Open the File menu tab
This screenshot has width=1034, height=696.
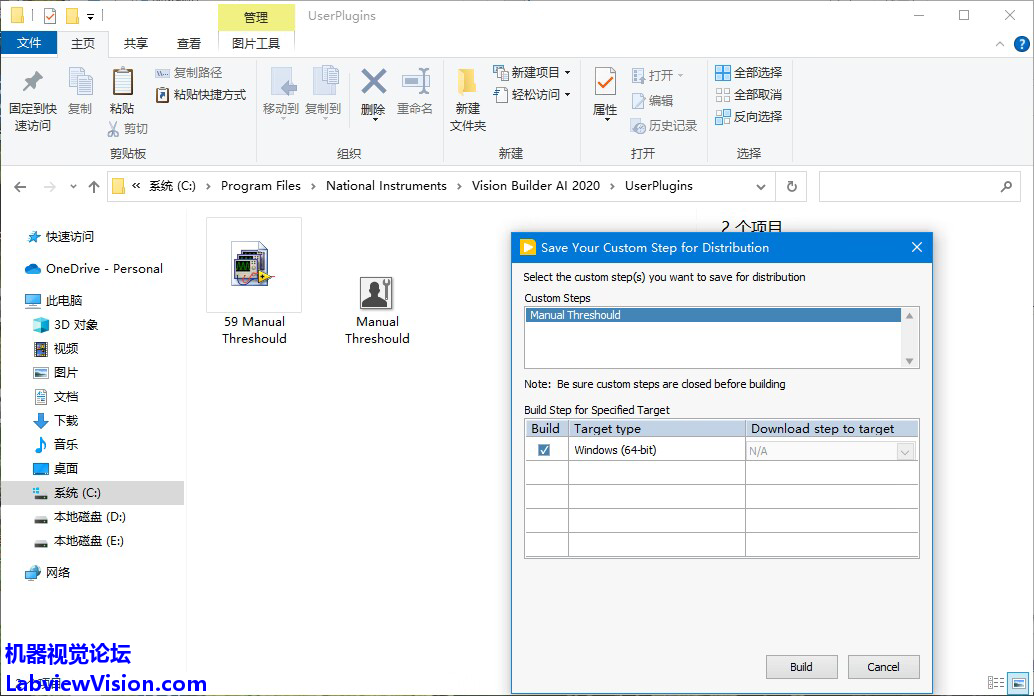pos(29,43)
